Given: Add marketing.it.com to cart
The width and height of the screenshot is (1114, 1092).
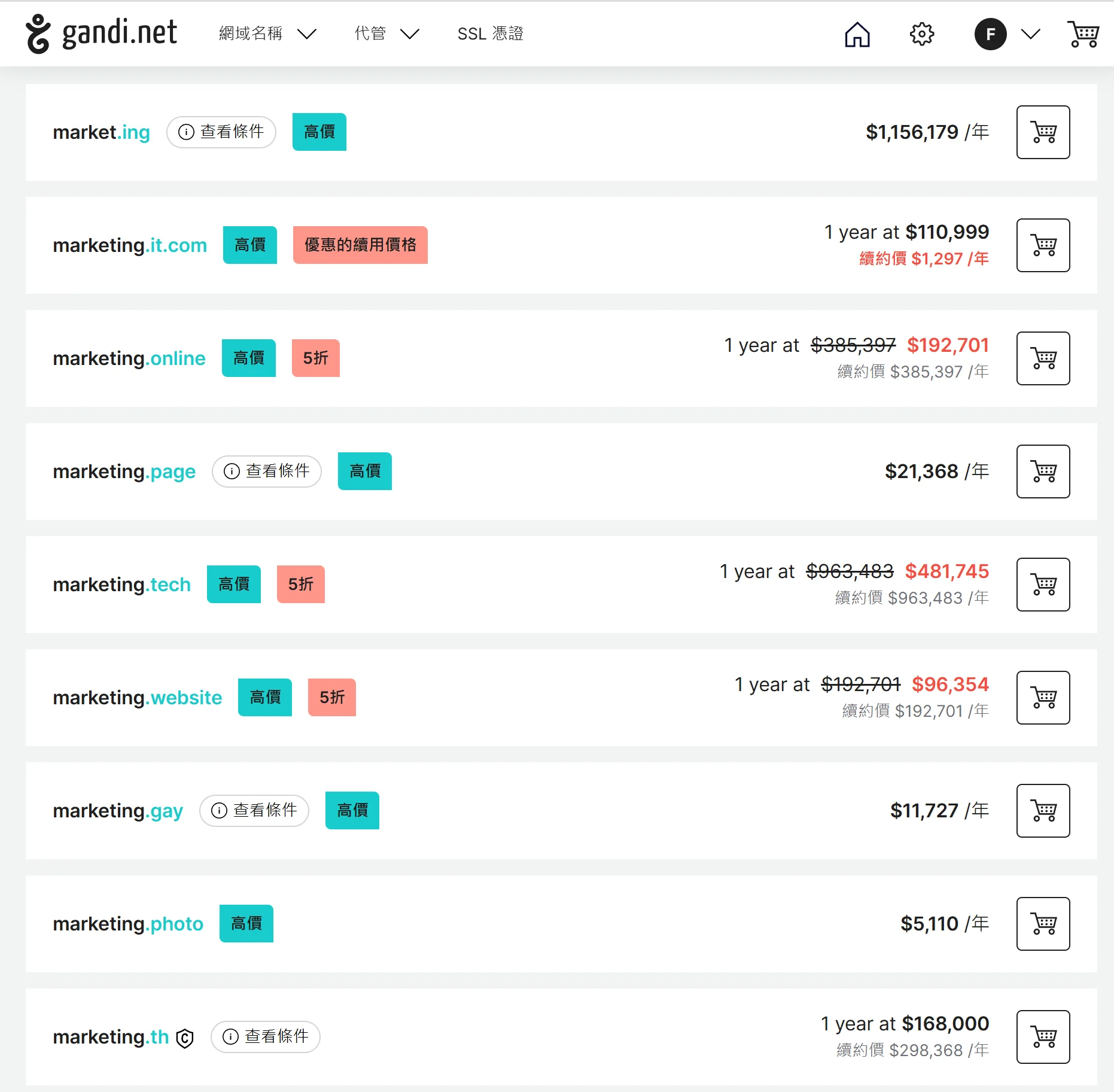Looking at the screenshot, I should (1043, 245).
